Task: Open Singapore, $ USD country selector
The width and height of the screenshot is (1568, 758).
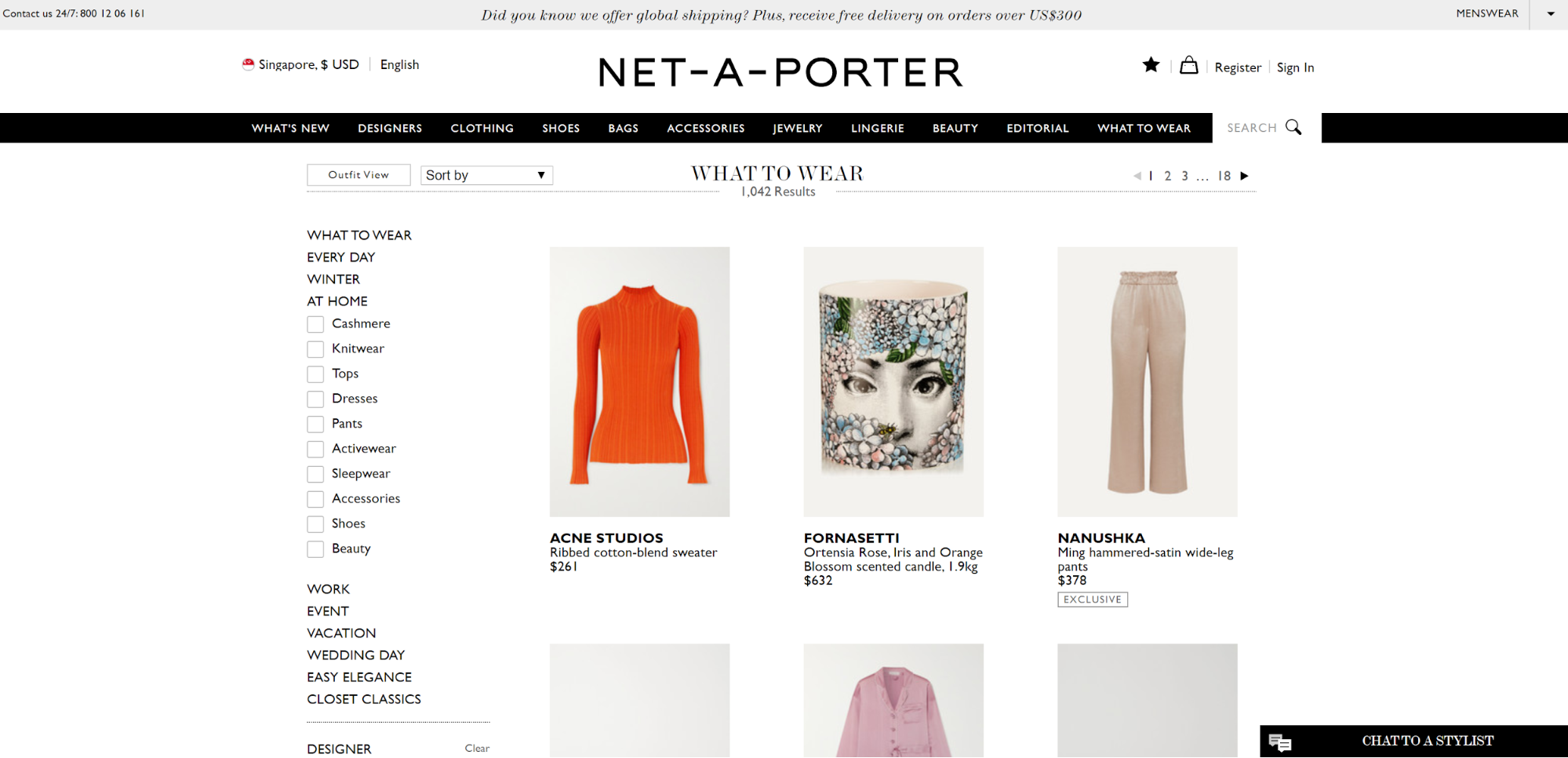Action: click(308, 64)
